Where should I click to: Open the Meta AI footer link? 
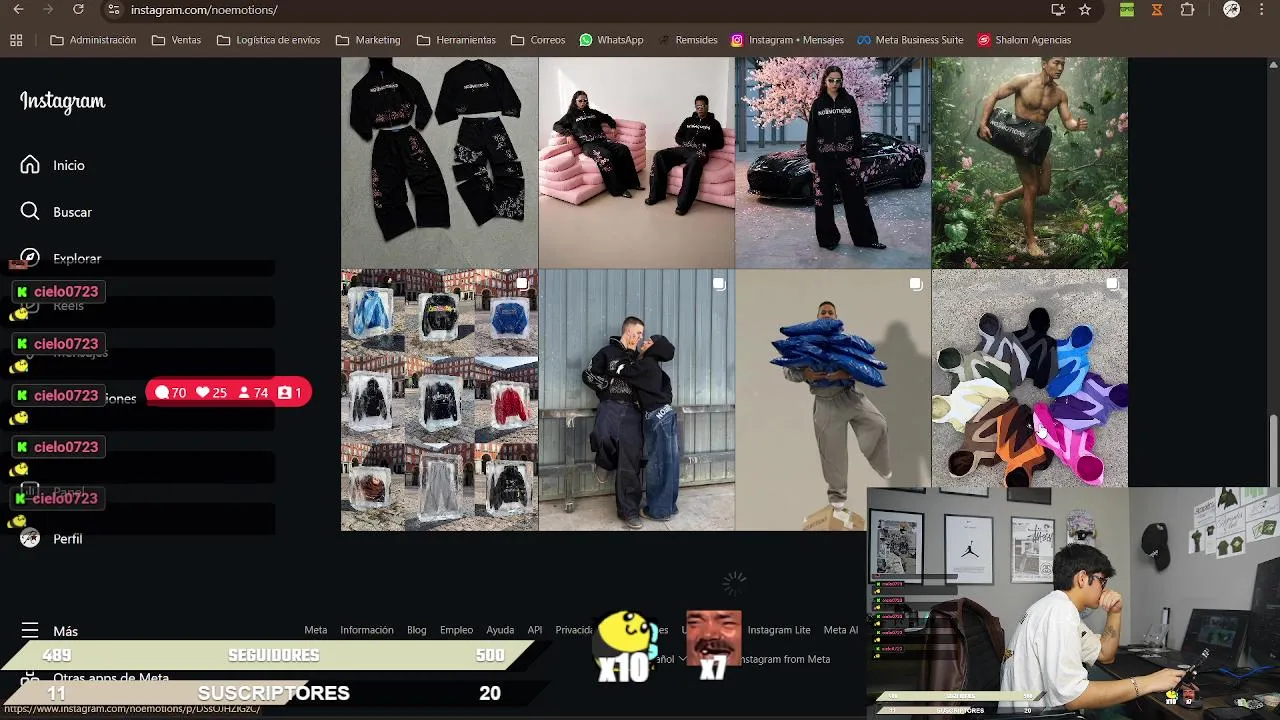[x=840, y=630]
